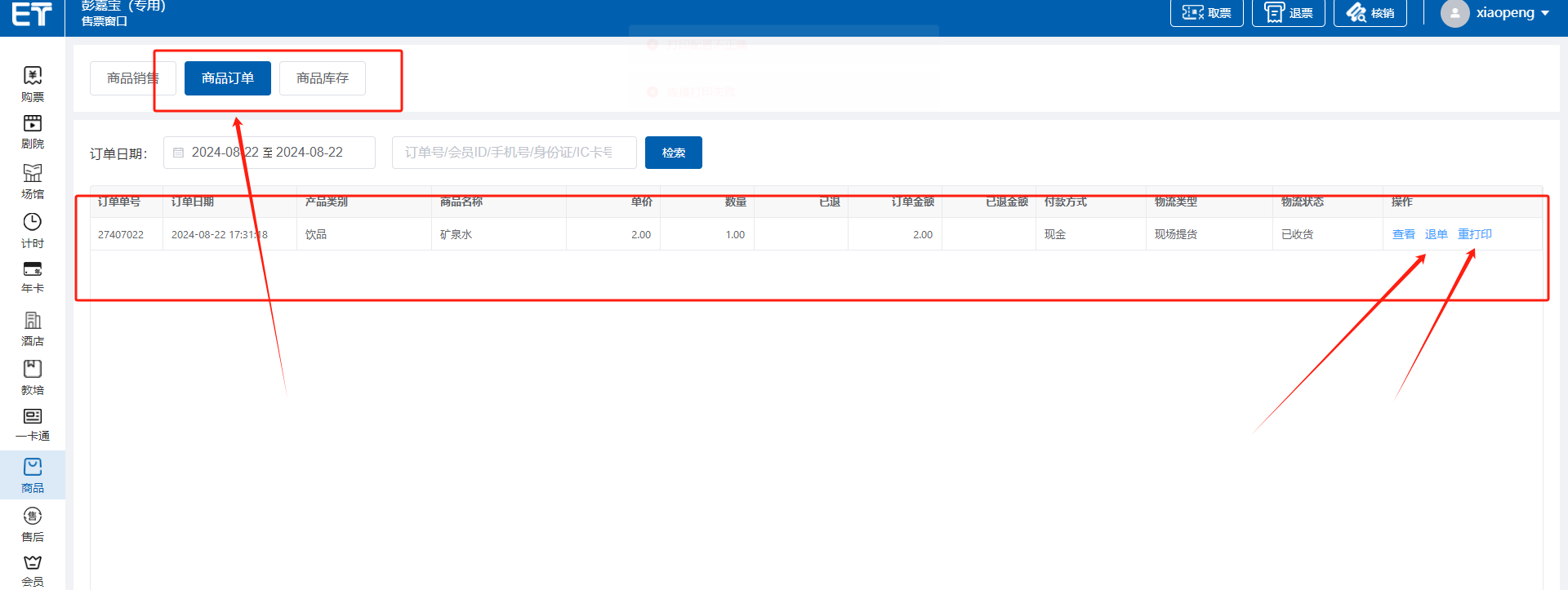Open the 计时 timing clock icon
The image size is (1568, 590).
pos(33,223)
